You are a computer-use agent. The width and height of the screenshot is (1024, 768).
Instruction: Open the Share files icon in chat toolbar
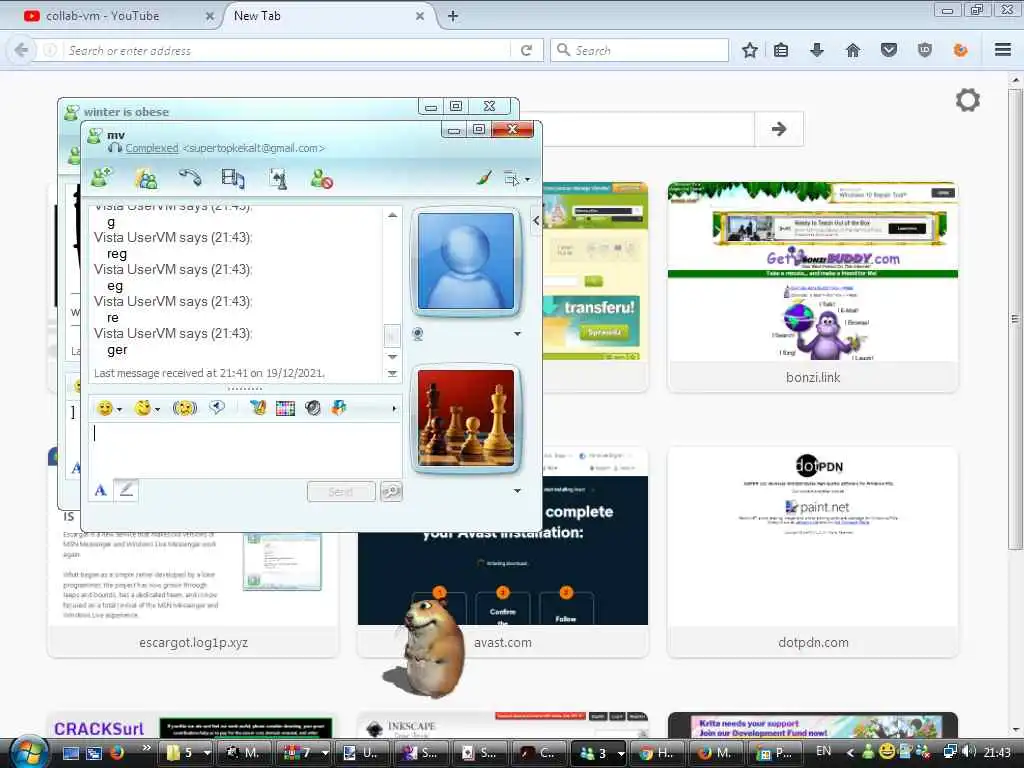[146, 178]
